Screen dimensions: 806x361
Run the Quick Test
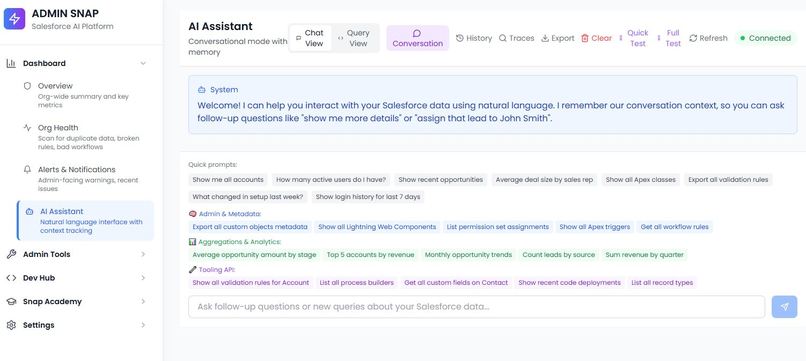(633, 38)
